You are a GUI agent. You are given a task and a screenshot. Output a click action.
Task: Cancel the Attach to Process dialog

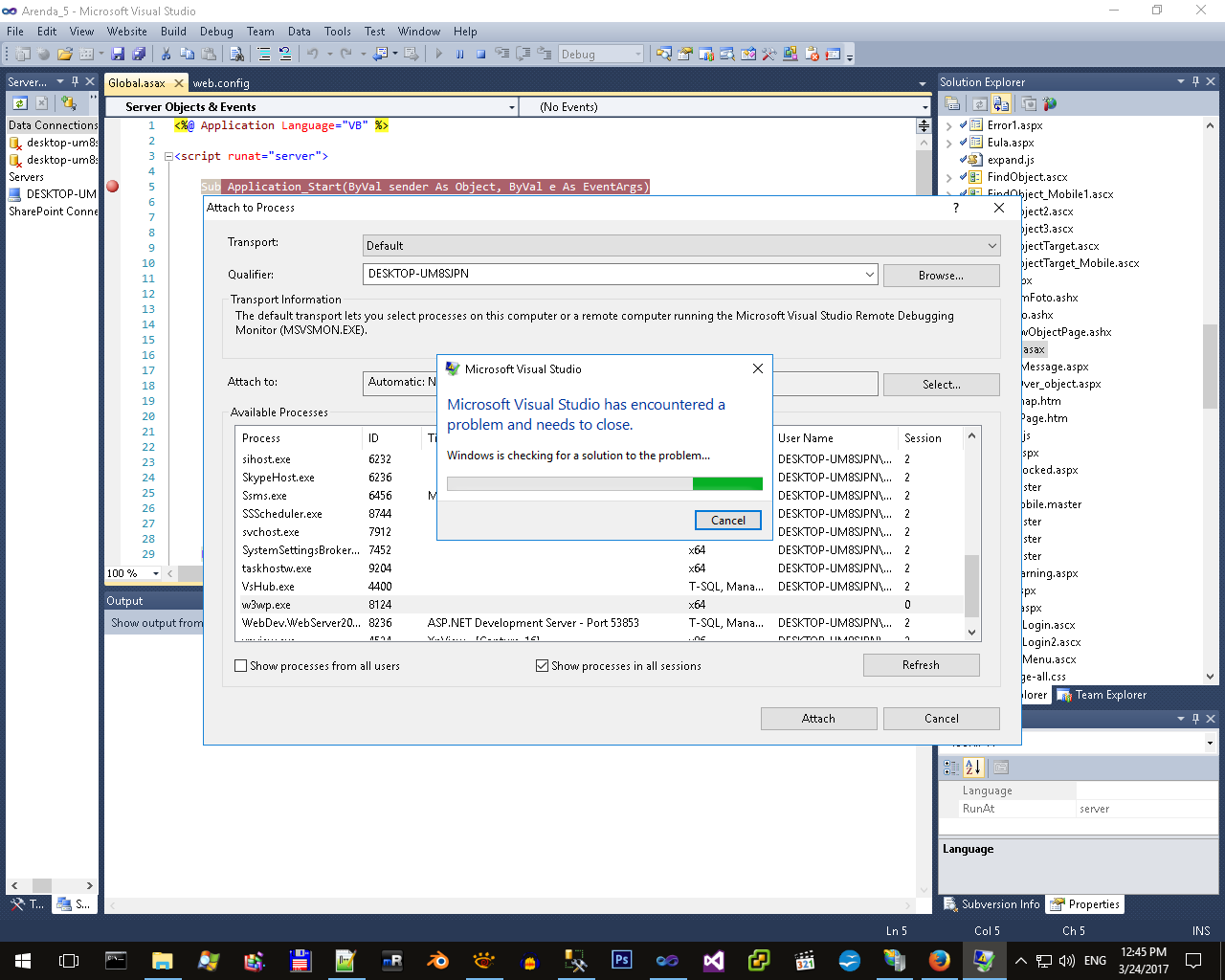[x=941, y=719]
